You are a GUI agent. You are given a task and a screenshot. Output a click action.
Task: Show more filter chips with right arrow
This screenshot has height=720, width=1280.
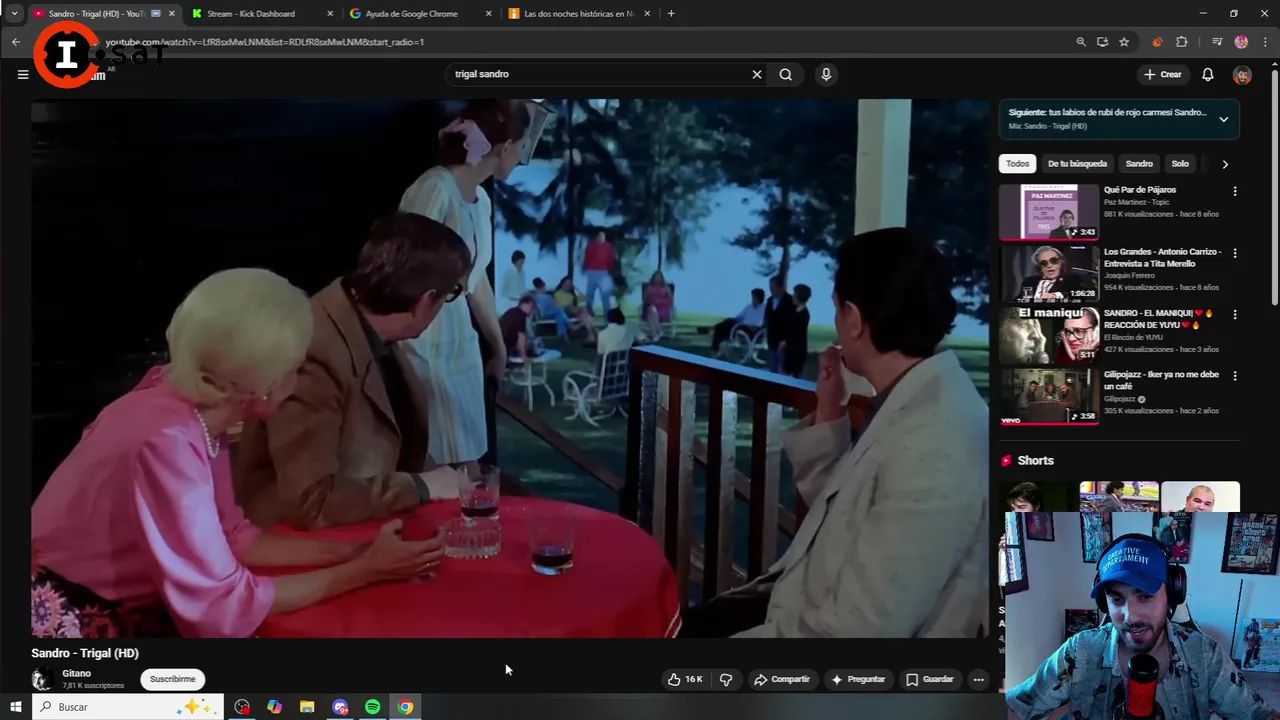click(1225, 164)
